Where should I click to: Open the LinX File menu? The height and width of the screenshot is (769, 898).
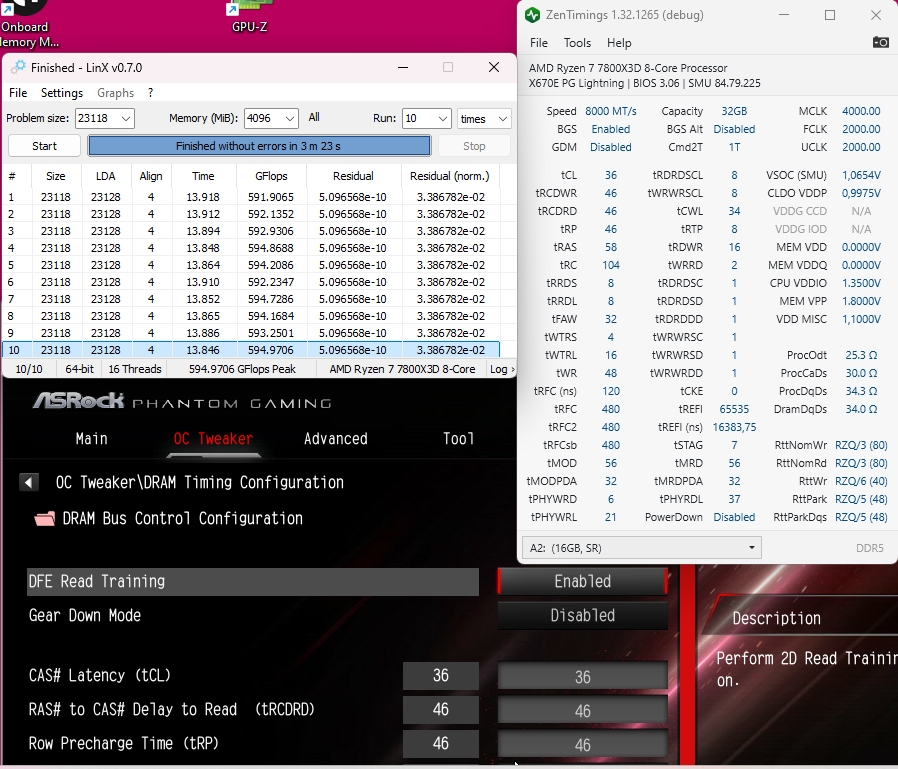18,93
